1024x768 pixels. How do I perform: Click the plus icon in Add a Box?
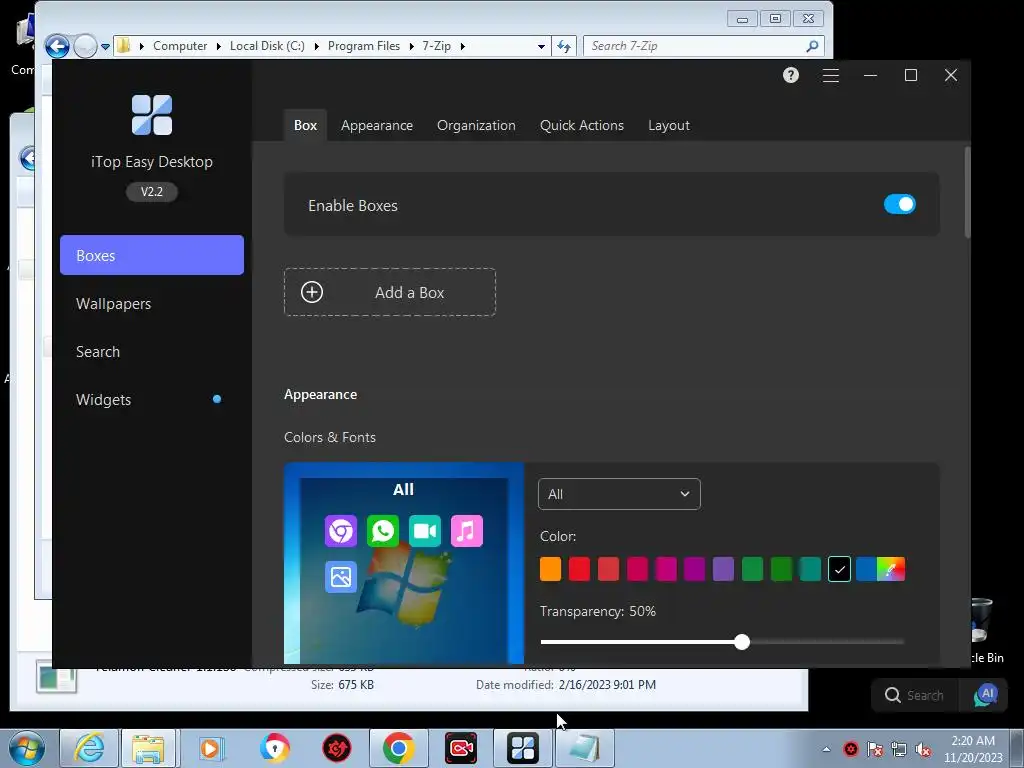(312, 292)
